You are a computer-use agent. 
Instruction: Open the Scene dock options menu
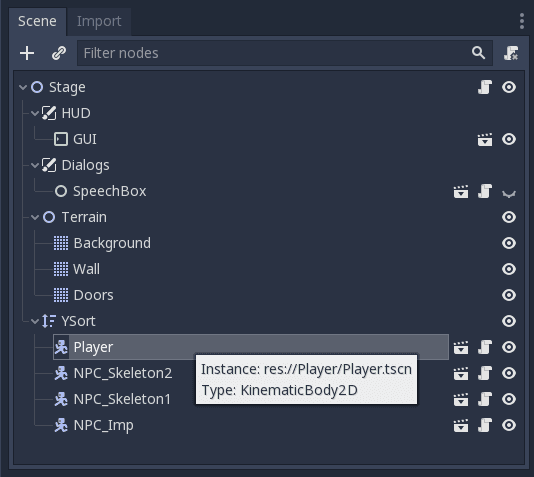[521, 21]
